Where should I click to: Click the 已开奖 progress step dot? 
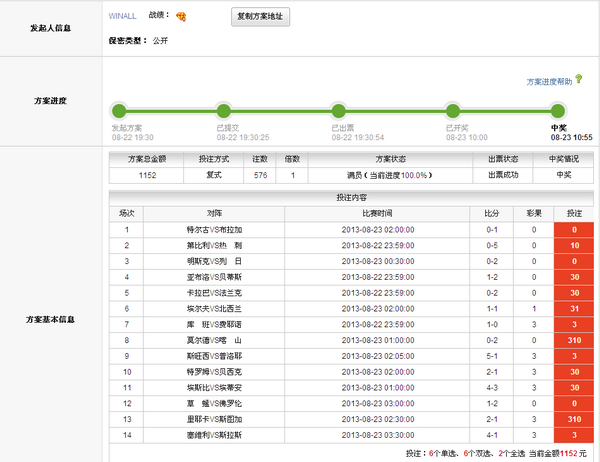(453, 111)
